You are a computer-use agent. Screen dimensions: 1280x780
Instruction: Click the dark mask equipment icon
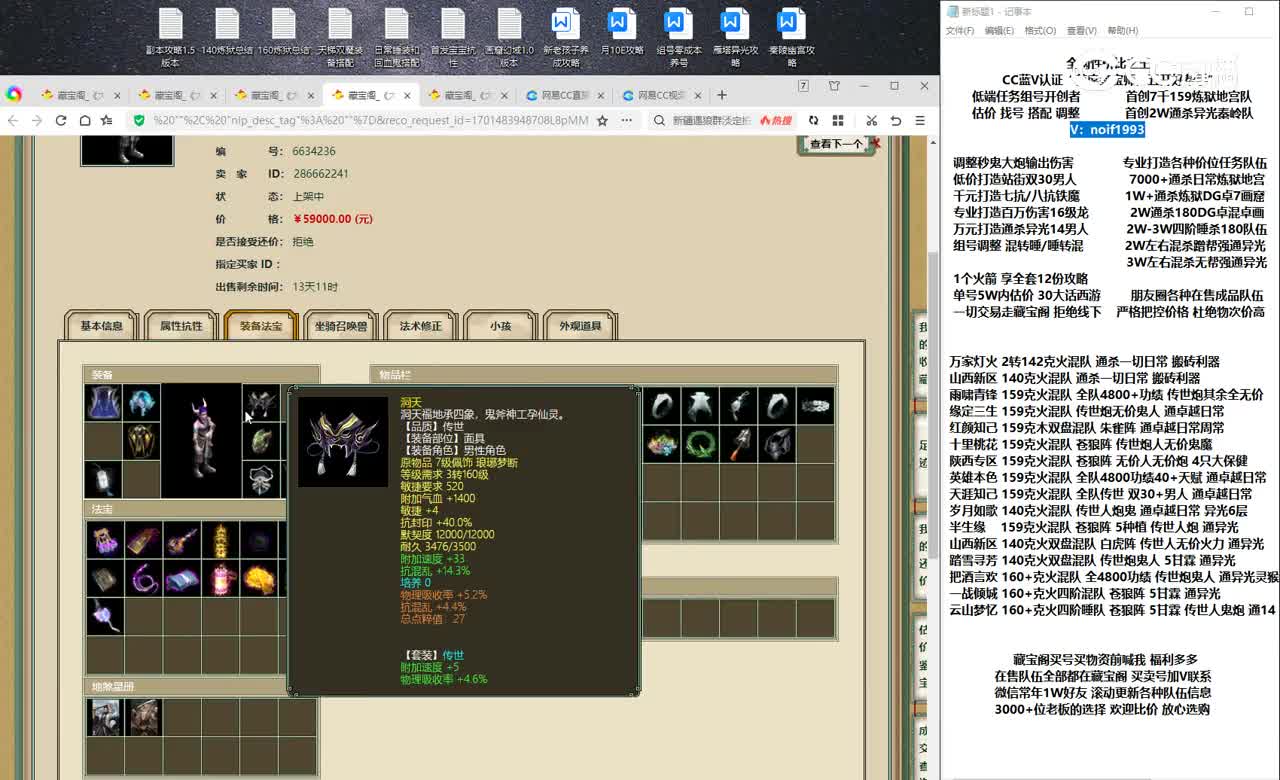point(260,403)
